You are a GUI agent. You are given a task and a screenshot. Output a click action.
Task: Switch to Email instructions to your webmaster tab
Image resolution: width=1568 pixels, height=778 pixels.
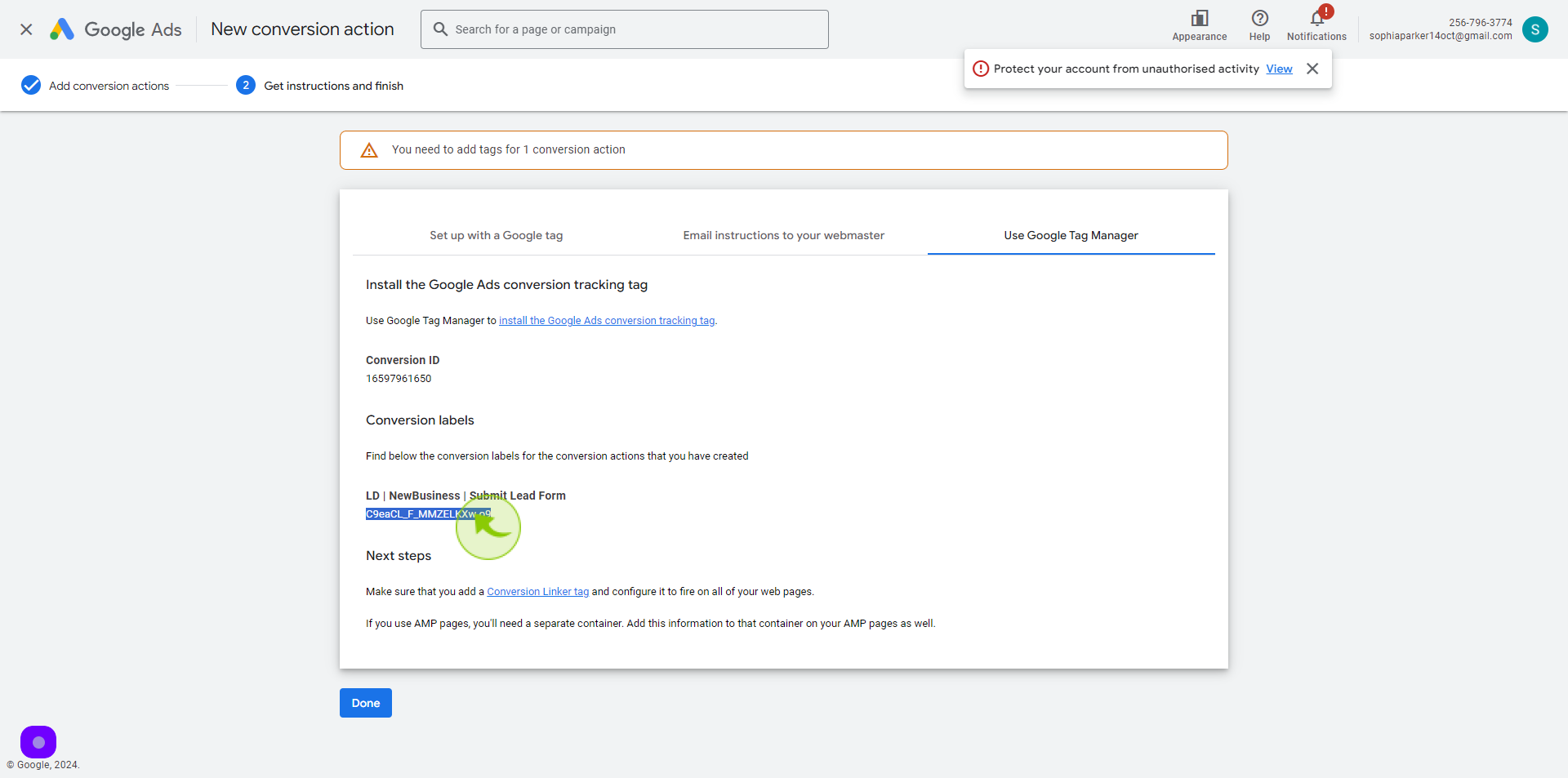(x=784, y=235)
